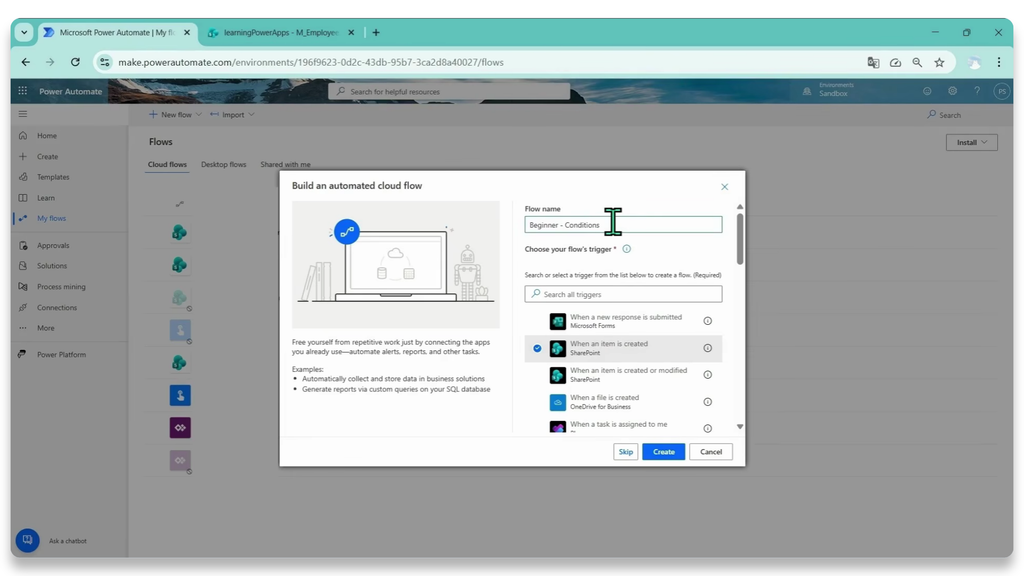1024x576 pixels.
Task: Open Power Platform in sidebar
Action: click(61, 355)
